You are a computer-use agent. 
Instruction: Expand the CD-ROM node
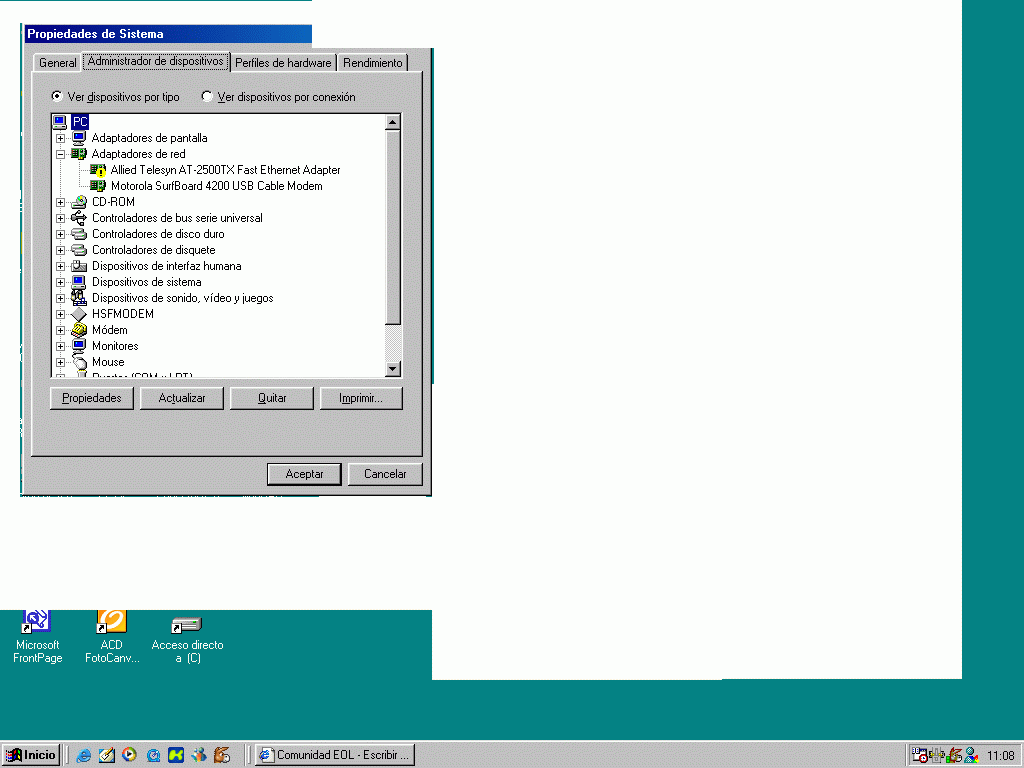(x=60, y=202)
